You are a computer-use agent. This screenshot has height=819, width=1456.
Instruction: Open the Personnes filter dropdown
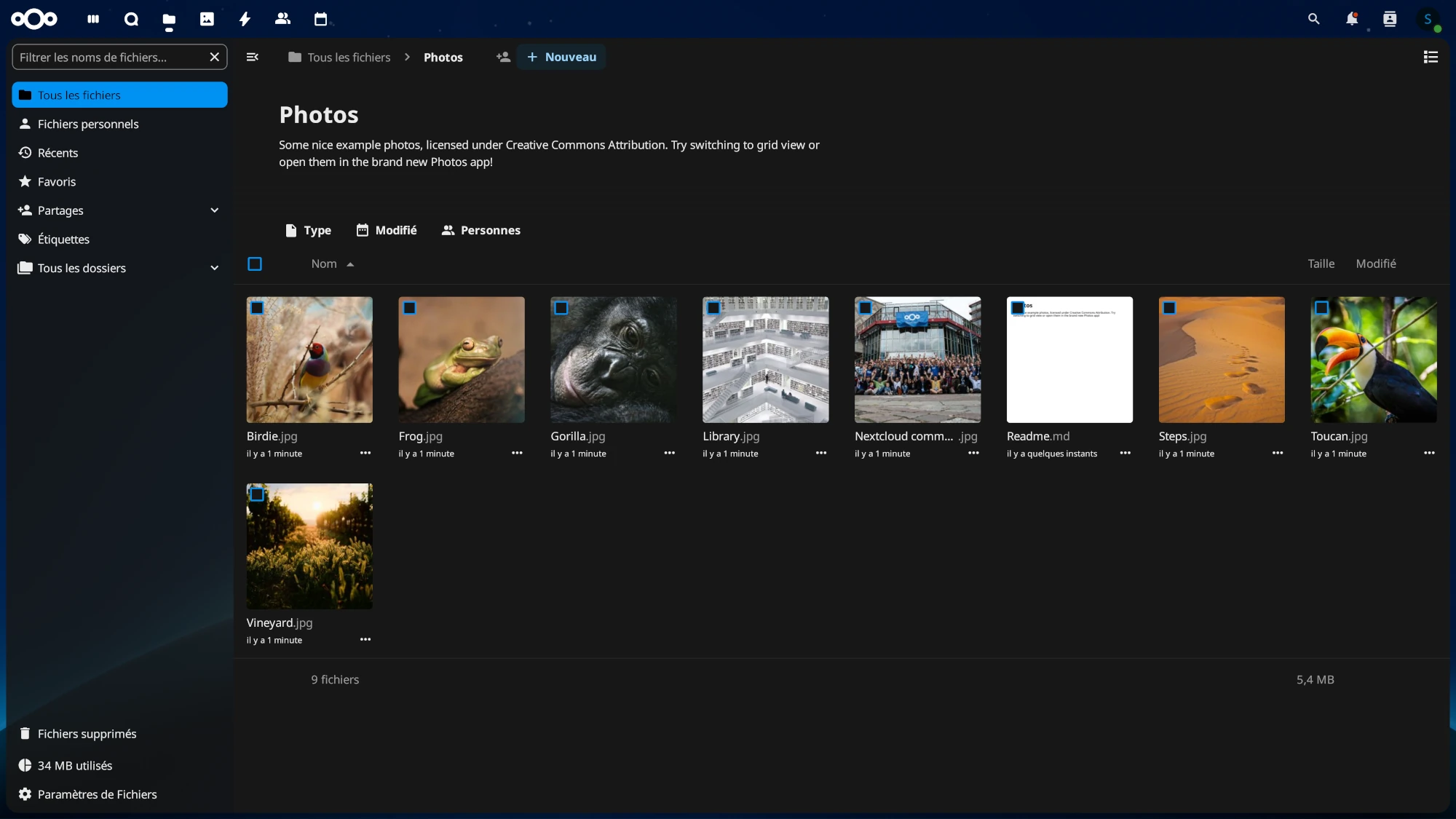[480, 230]
